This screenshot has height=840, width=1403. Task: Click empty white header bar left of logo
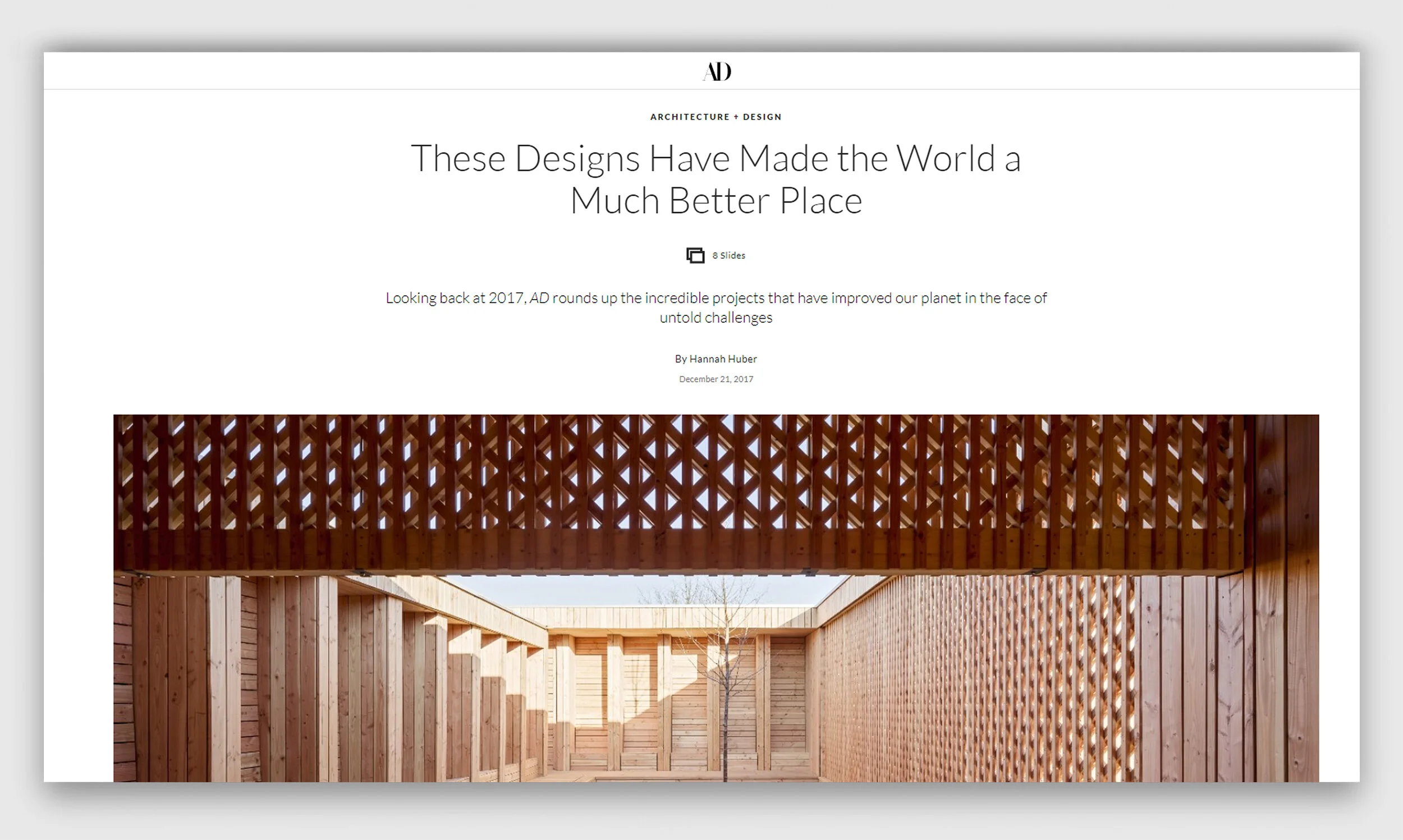[340, 71]
